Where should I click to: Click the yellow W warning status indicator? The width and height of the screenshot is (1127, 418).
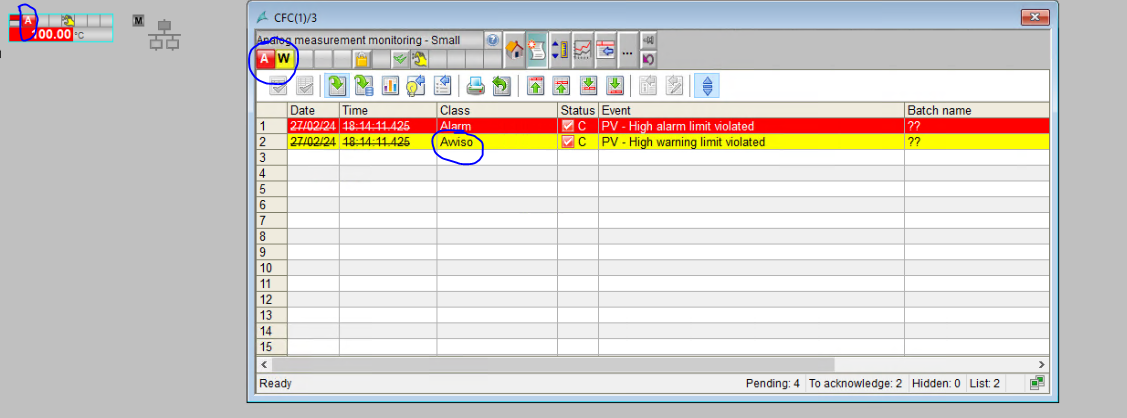pos(284,59)
